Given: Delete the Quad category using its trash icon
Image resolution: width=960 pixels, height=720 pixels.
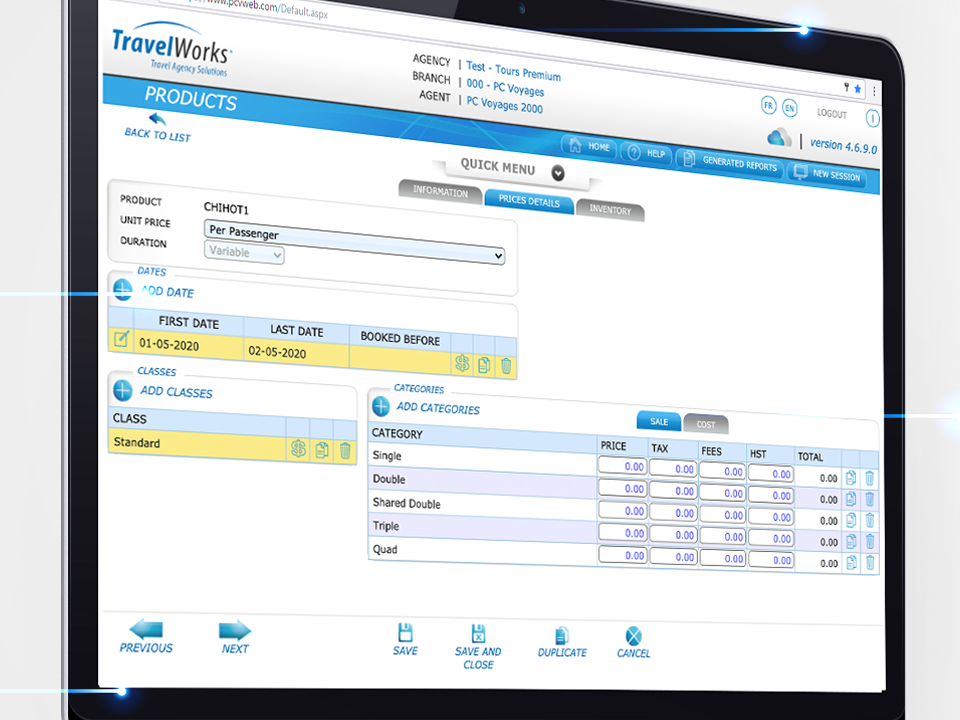Looking at the screenshot, I should tap(869, 562).
